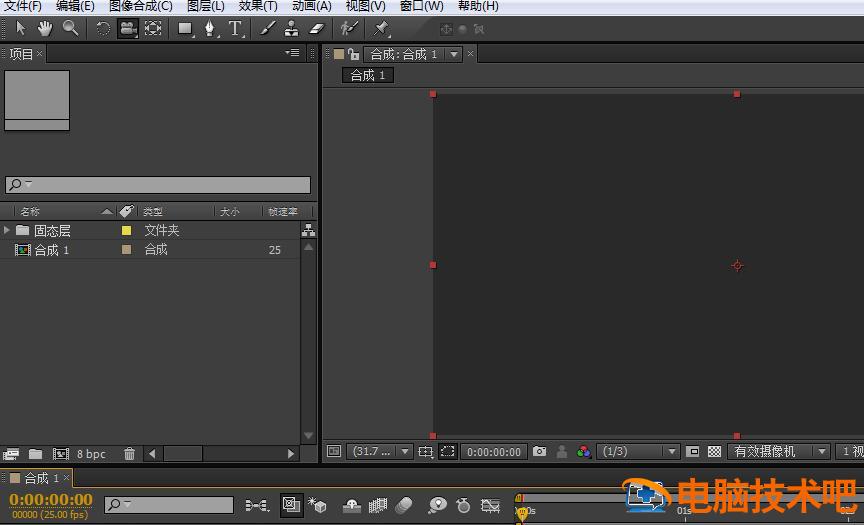
Task: Open grid and guide options dropdown
Action: point(425,452)
